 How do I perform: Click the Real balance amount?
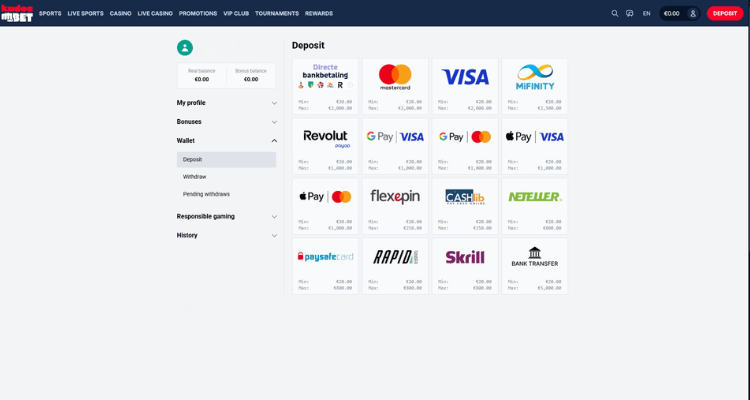coord(202,79)
